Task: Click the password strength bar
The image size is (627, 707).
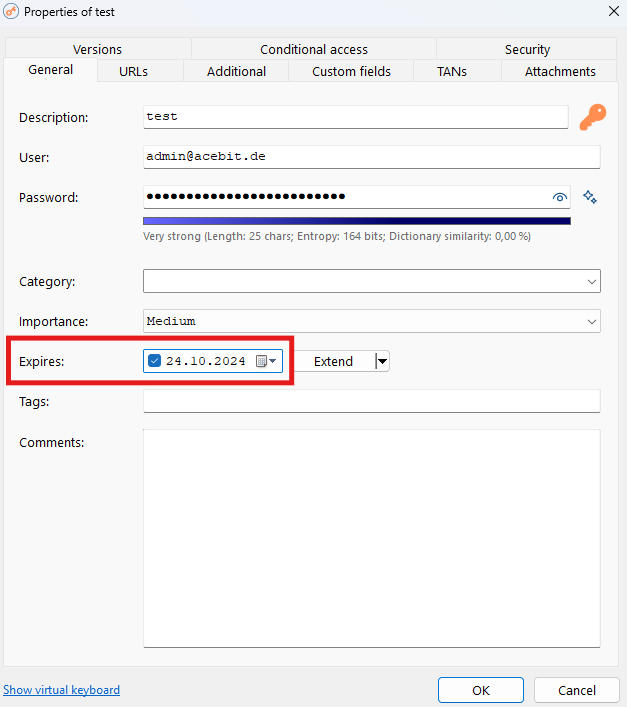Action: (357, 221)
